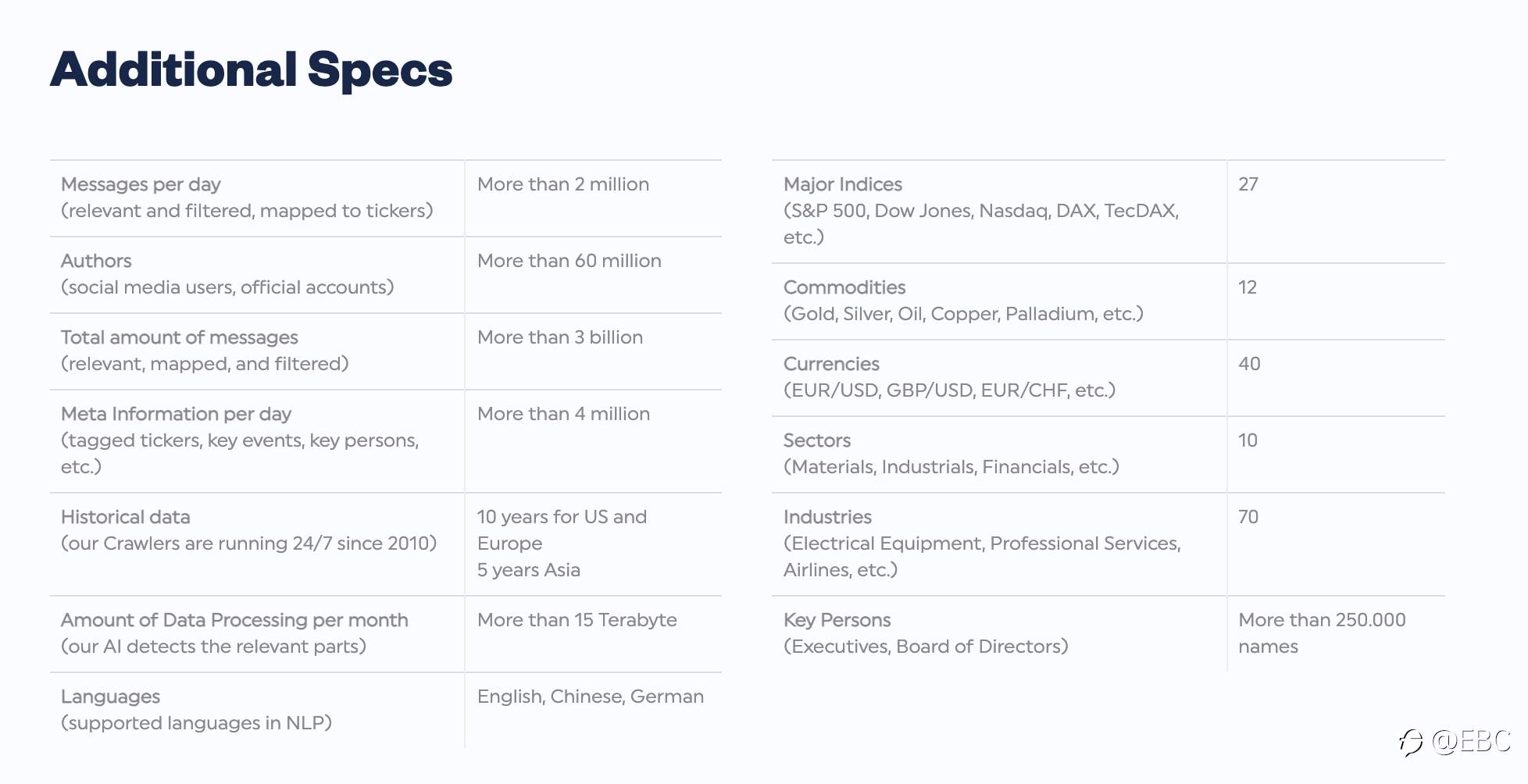The height and width of the screenshot is (784, 1528).
Task: Click the More than 2 million value
Action: coord(563,184)
